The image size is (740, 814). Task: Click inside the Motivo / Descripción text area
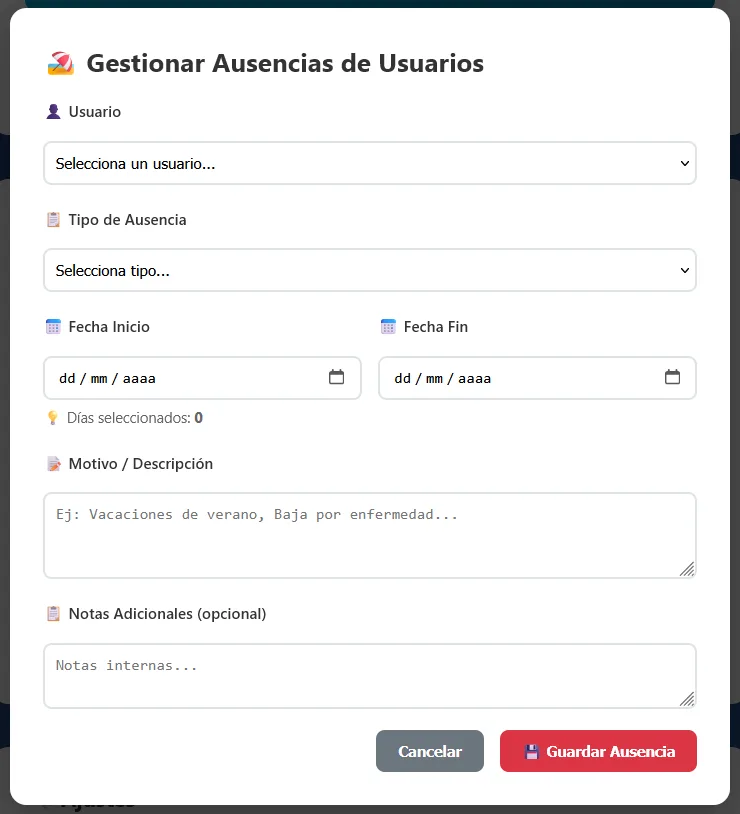pos(370,535)
